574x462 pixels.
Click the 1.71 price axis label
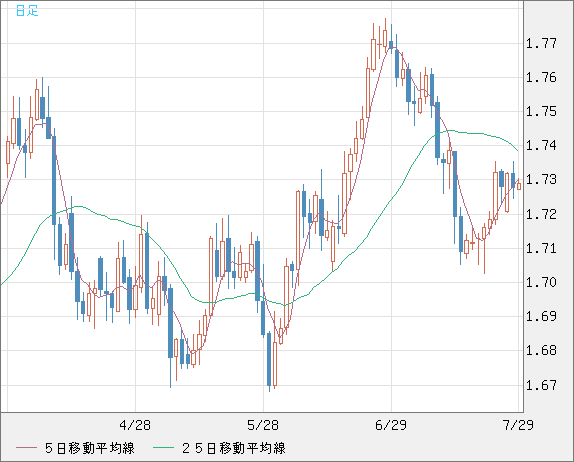click(x=541, y=249)
